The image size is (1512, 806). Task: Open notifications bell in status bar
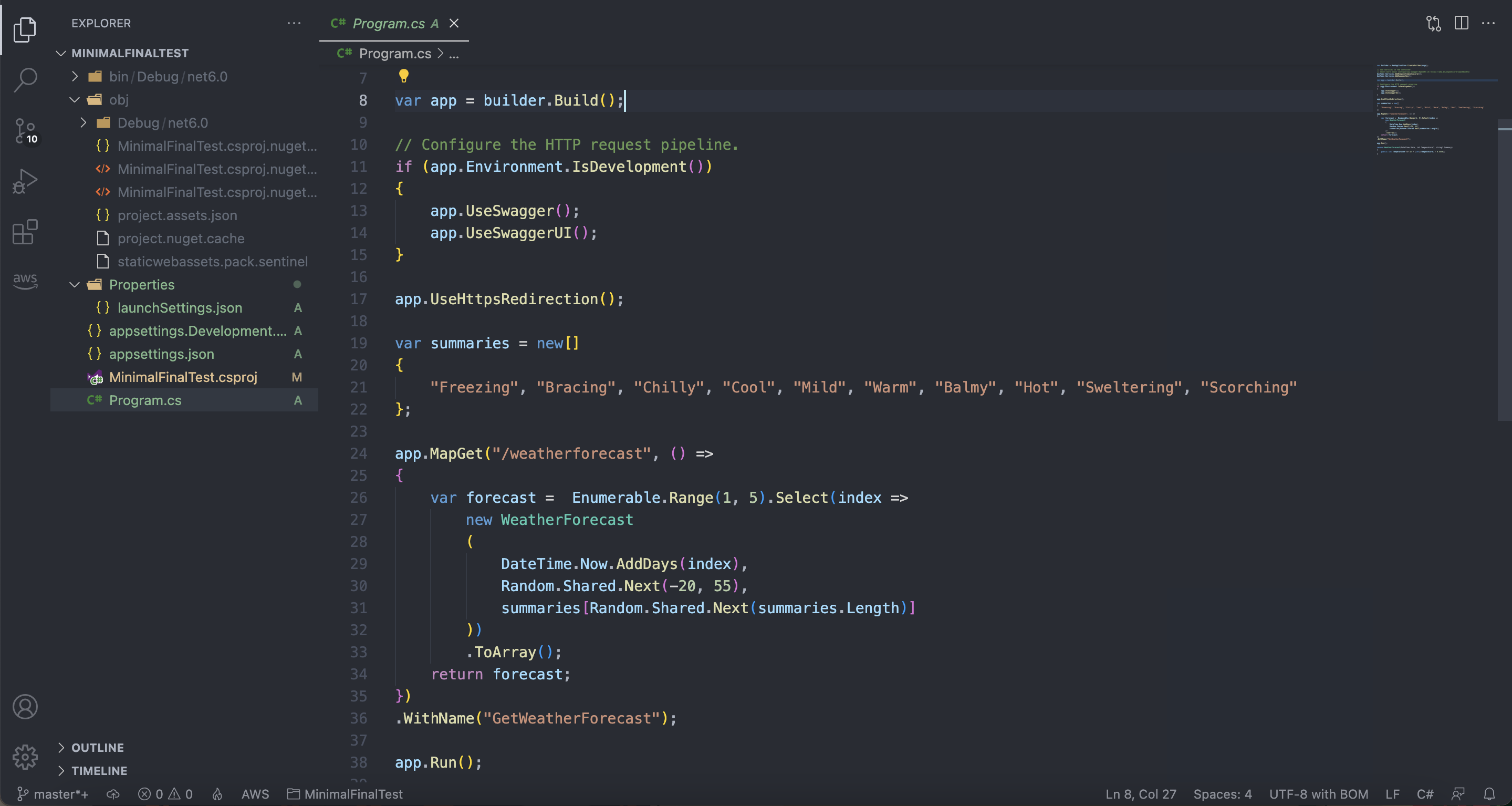click(1489, 794)
